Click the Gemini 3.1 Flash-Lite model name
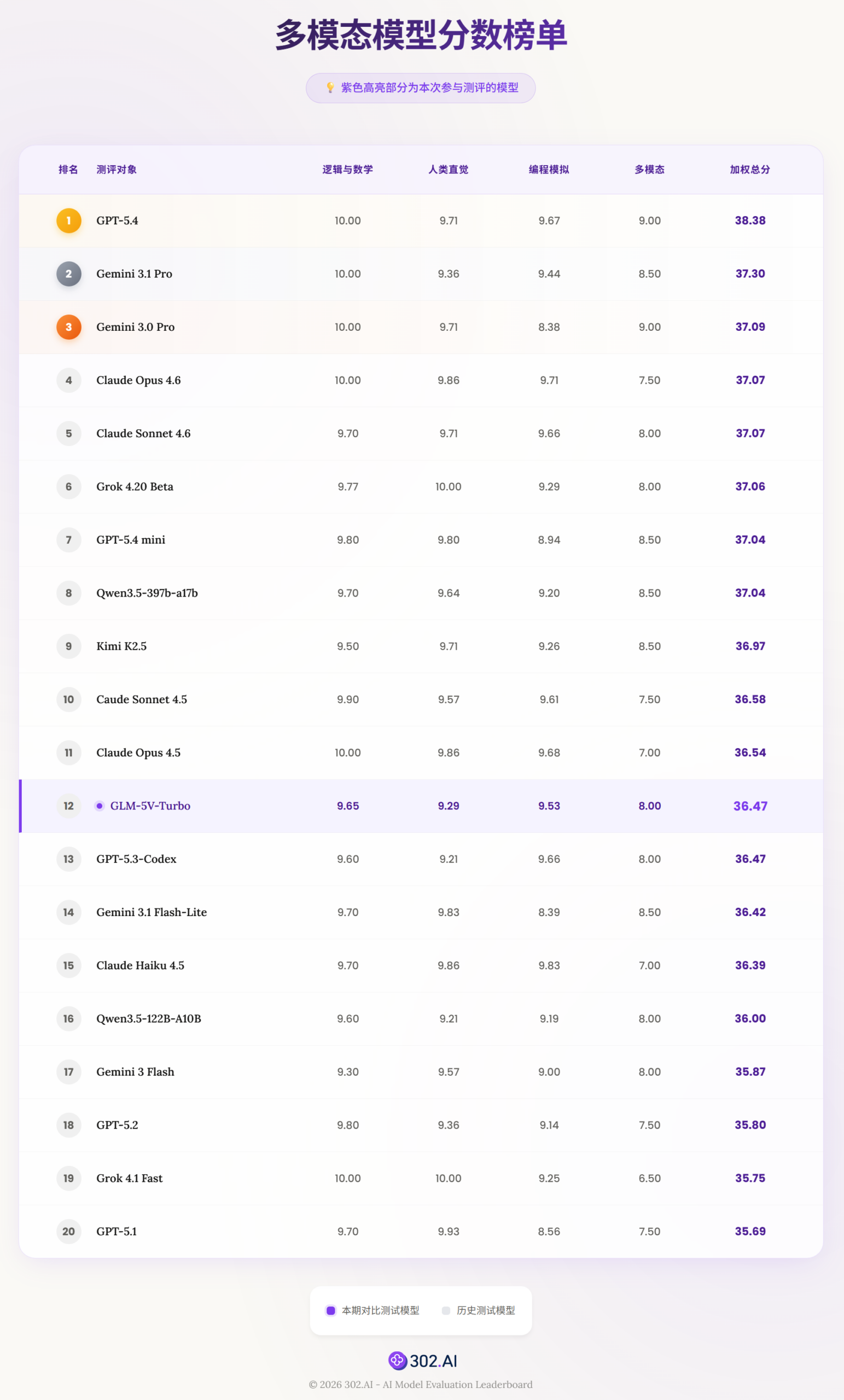The image size is (844, 1400). click(x=151, y=912)
